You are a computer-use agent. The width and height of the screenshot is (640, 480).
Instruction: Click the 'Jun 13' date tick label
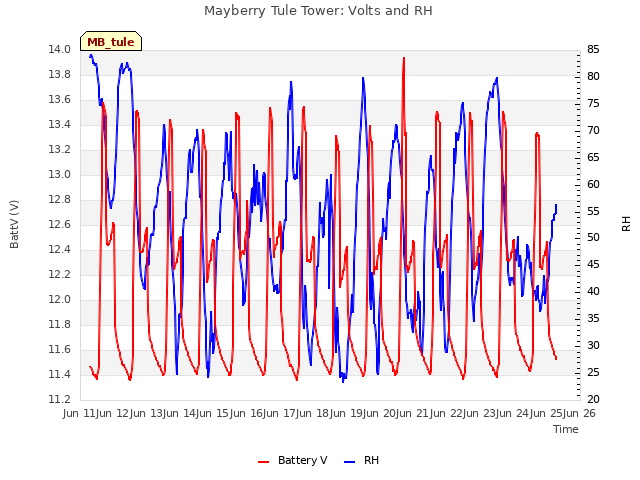point(147,413)
